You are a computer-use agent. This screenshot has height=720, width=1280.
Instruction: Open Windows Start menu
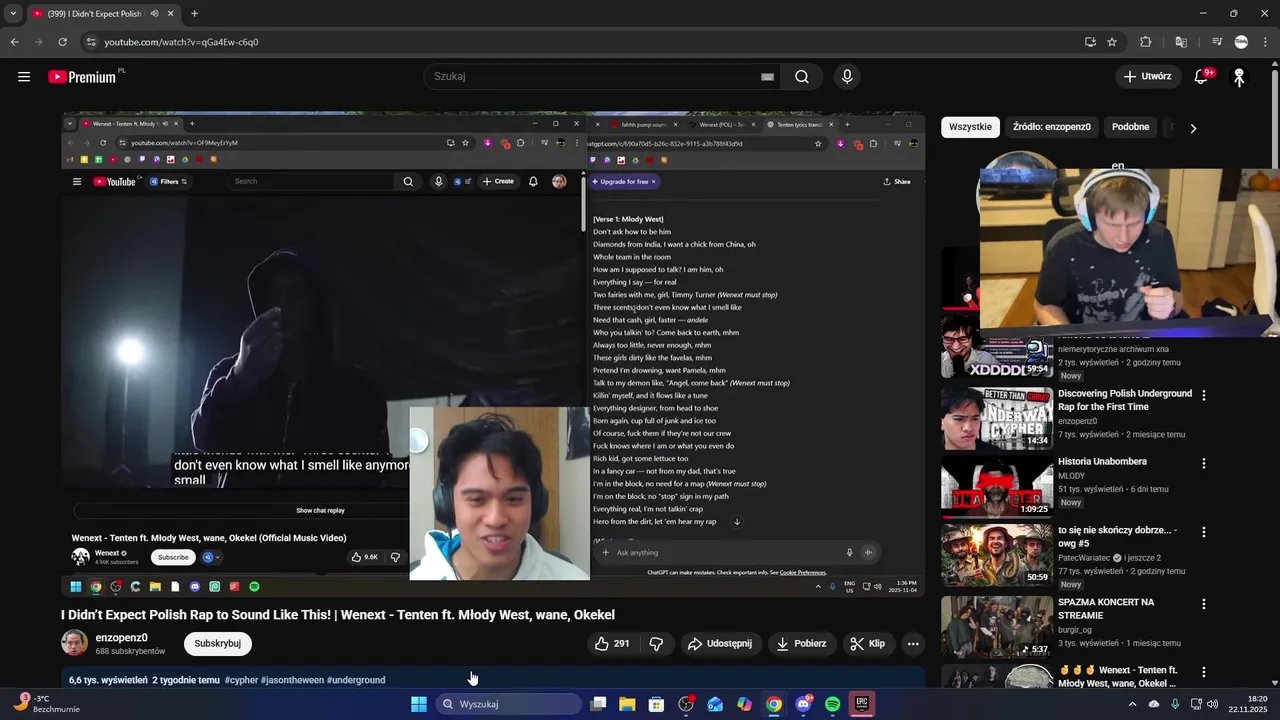click(419, 704)
